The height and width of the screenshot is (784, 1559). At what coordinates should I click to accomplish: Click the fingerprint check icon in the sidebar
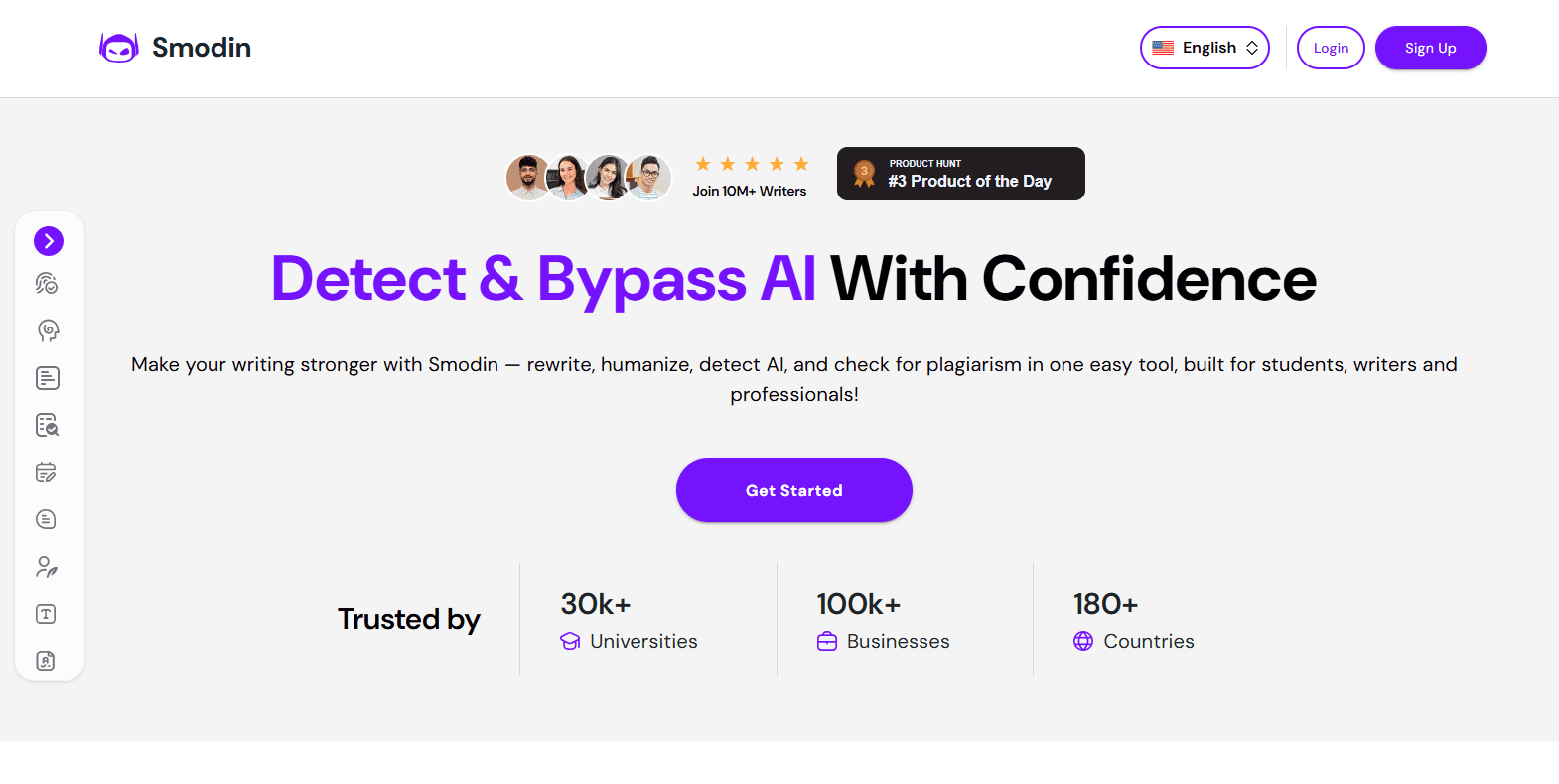pos(47,284)
